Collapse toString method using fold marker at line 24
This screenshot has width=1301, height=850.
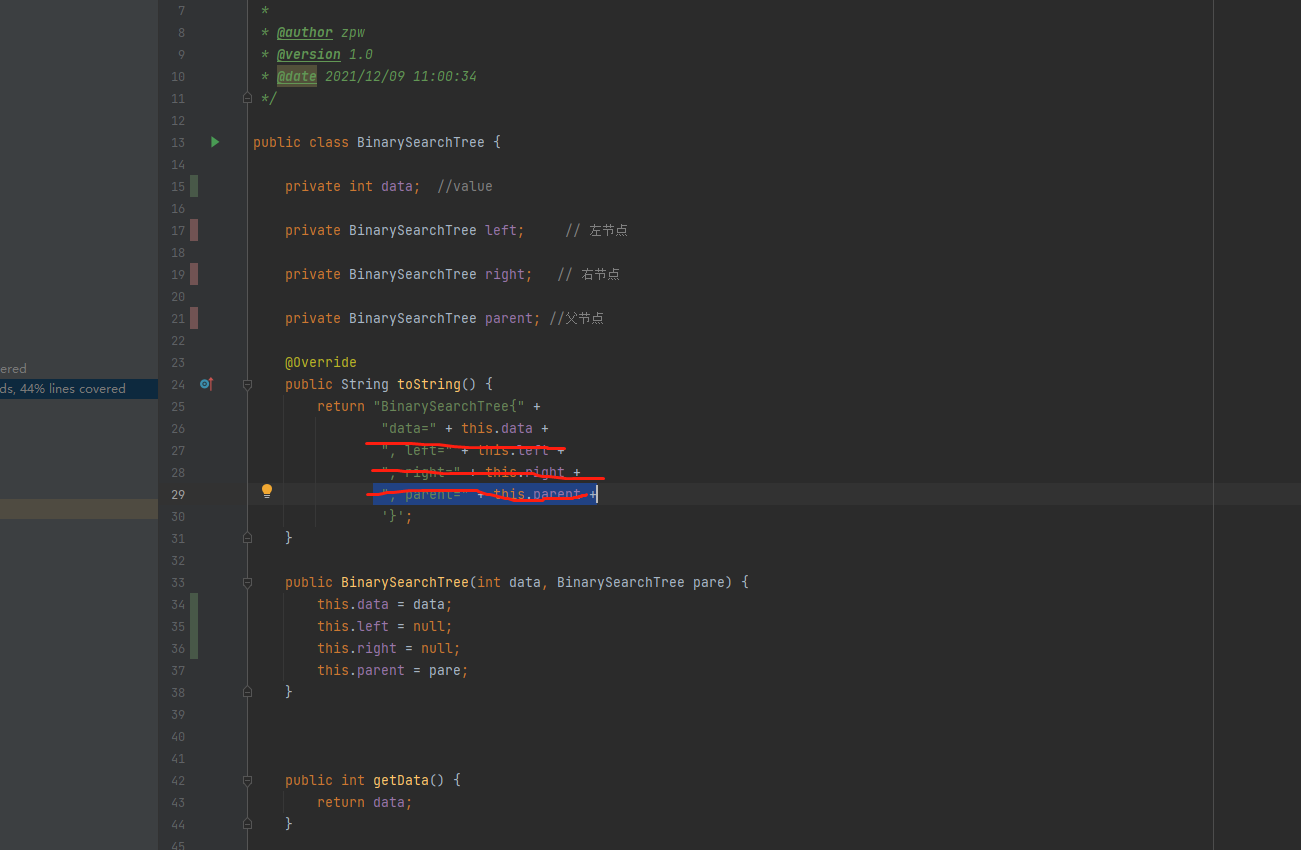pyautogui.click(x=247, y=384)
